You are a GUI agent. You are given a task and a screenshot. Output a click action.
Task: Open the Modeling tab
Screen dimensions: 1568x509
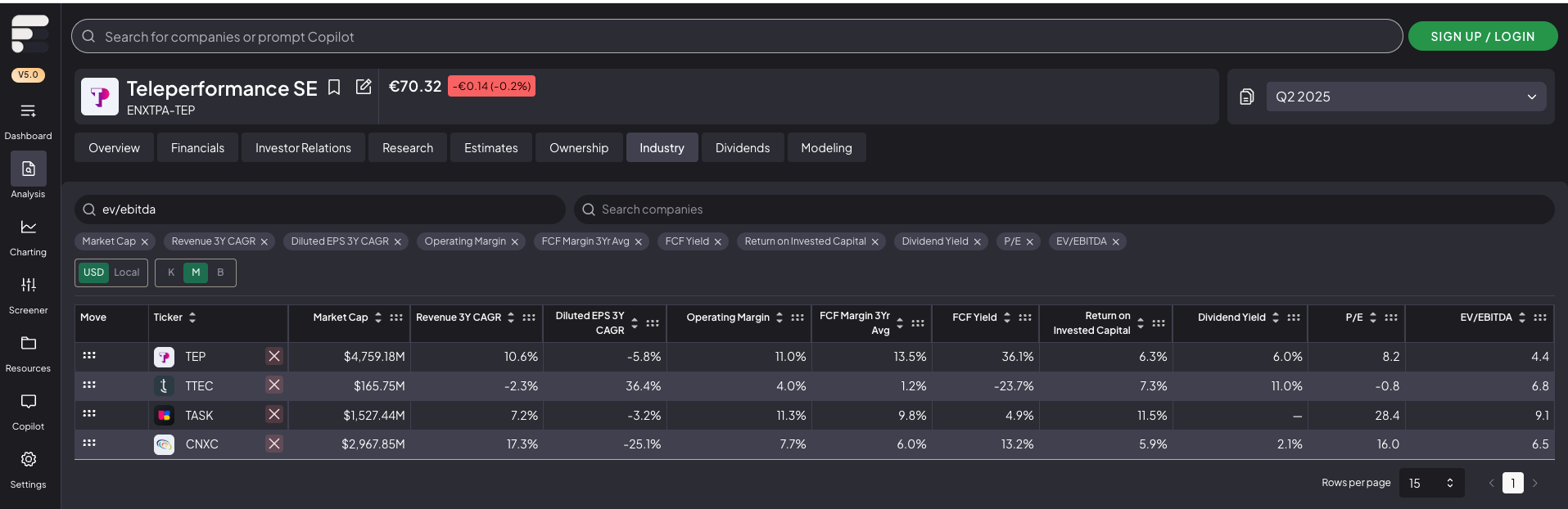[826, 147]
